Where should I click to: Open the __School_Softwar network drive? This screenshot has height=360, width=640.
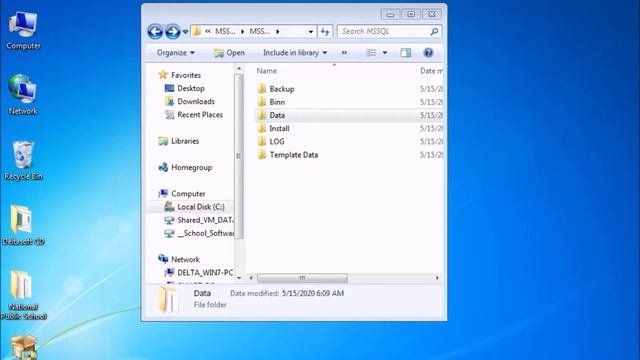(199, 233)
